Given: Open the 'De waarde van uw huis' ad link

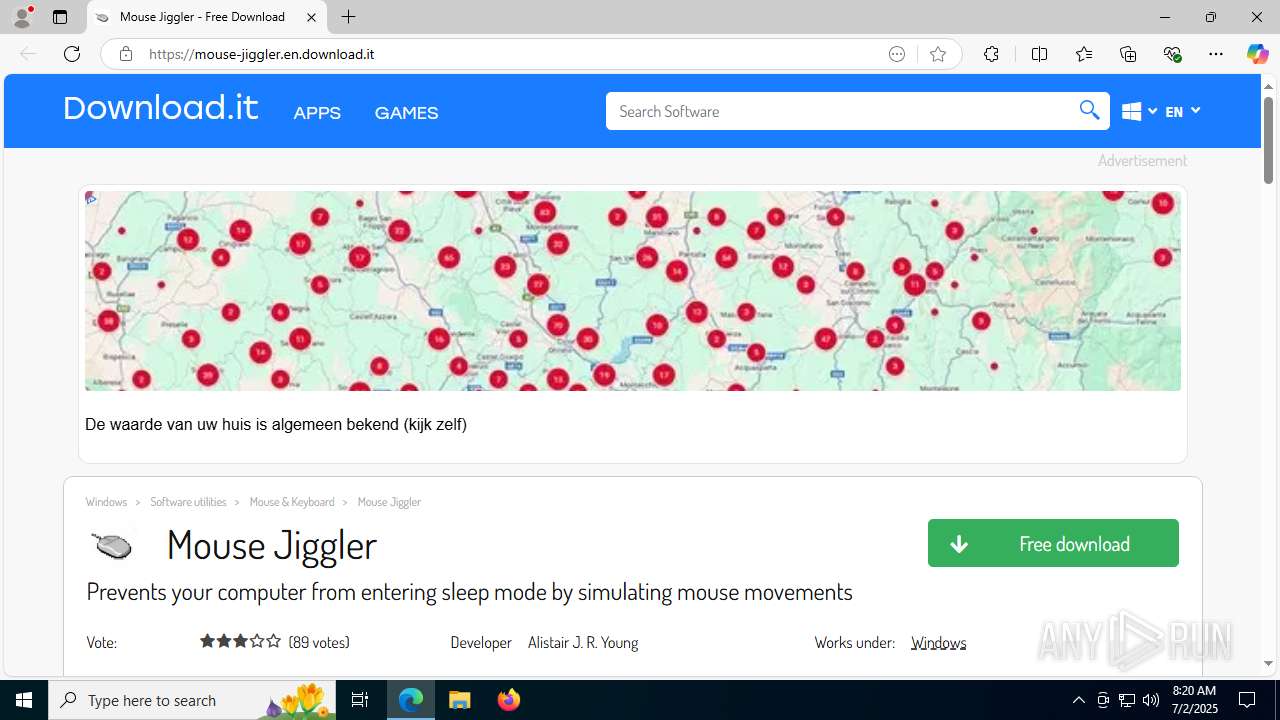Looking at the screenshot, I should point(276,424).
